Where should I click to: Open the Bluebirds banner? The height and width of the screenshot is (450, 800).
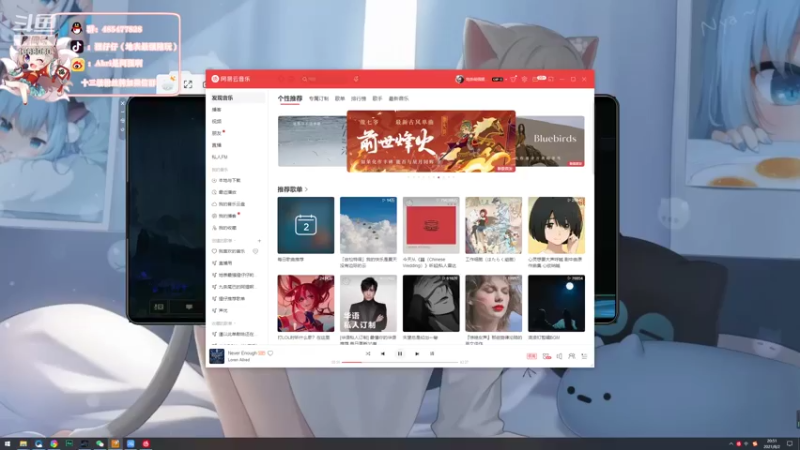tap(550, 141)
